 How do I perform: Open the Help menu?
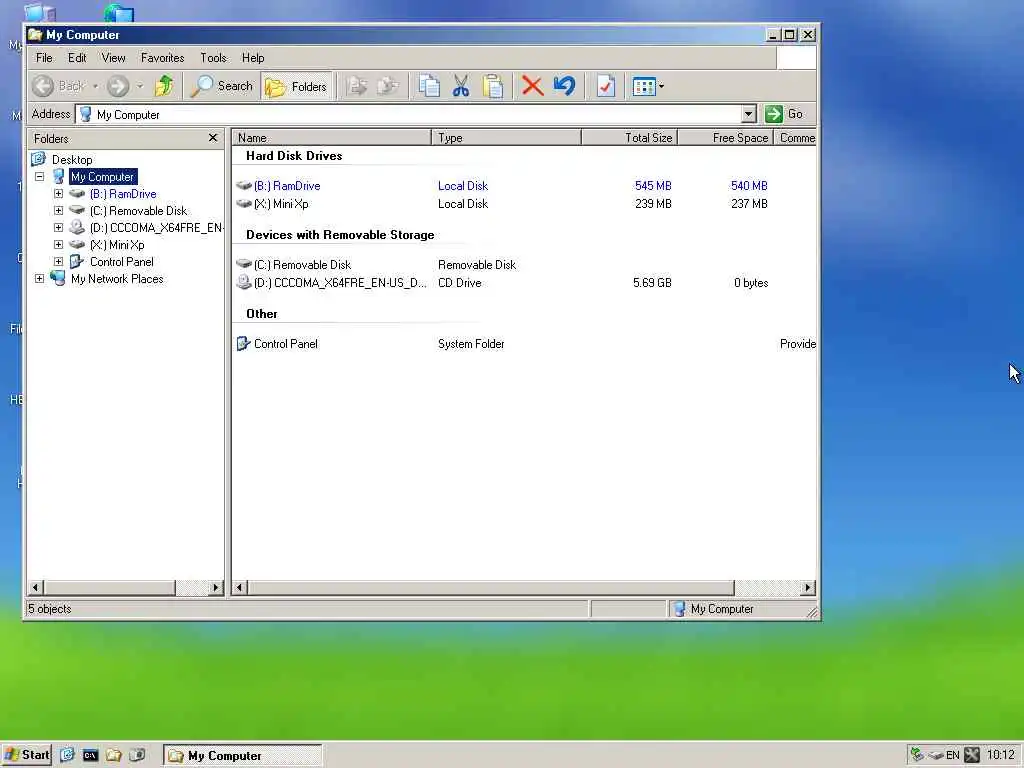click(253, 58)
